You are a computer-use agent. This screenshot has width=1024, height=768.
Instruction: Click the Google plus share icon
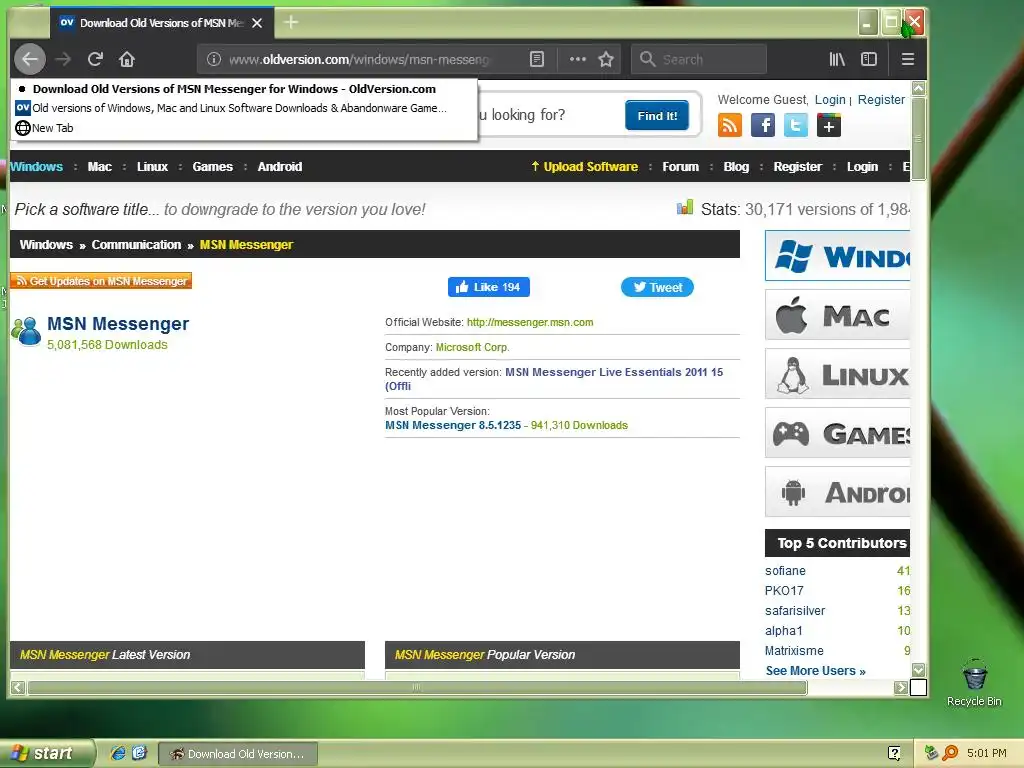point(829,125)
